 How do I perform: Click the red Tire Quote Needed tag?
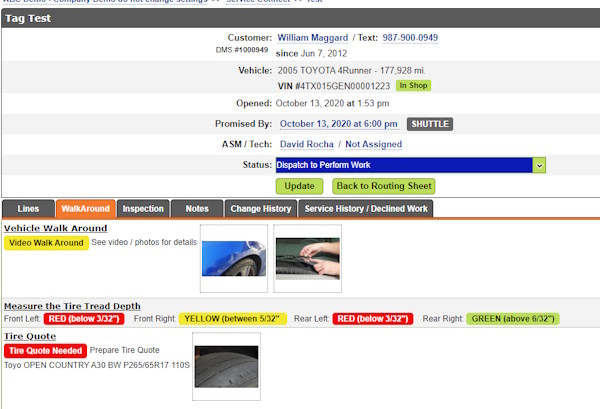coord(45,351)
